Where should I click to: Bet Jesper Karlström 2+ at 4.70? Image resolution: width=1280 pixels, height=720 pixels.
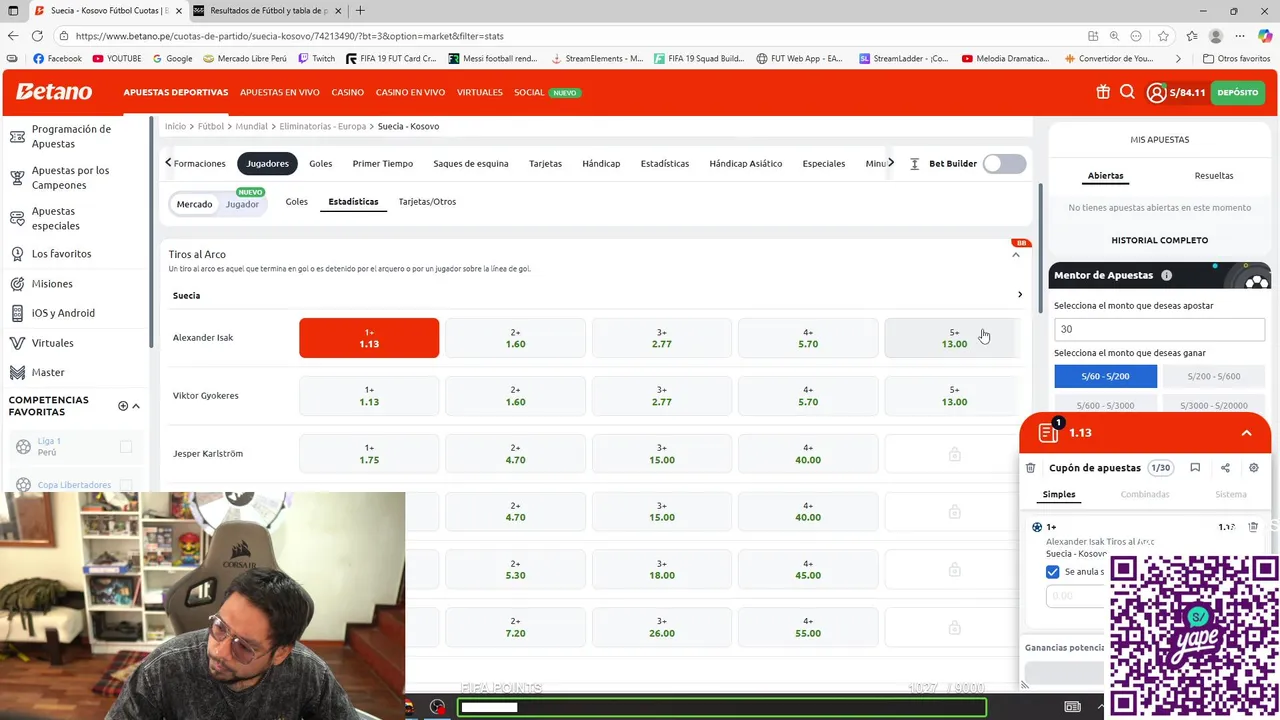pos(515,454)
